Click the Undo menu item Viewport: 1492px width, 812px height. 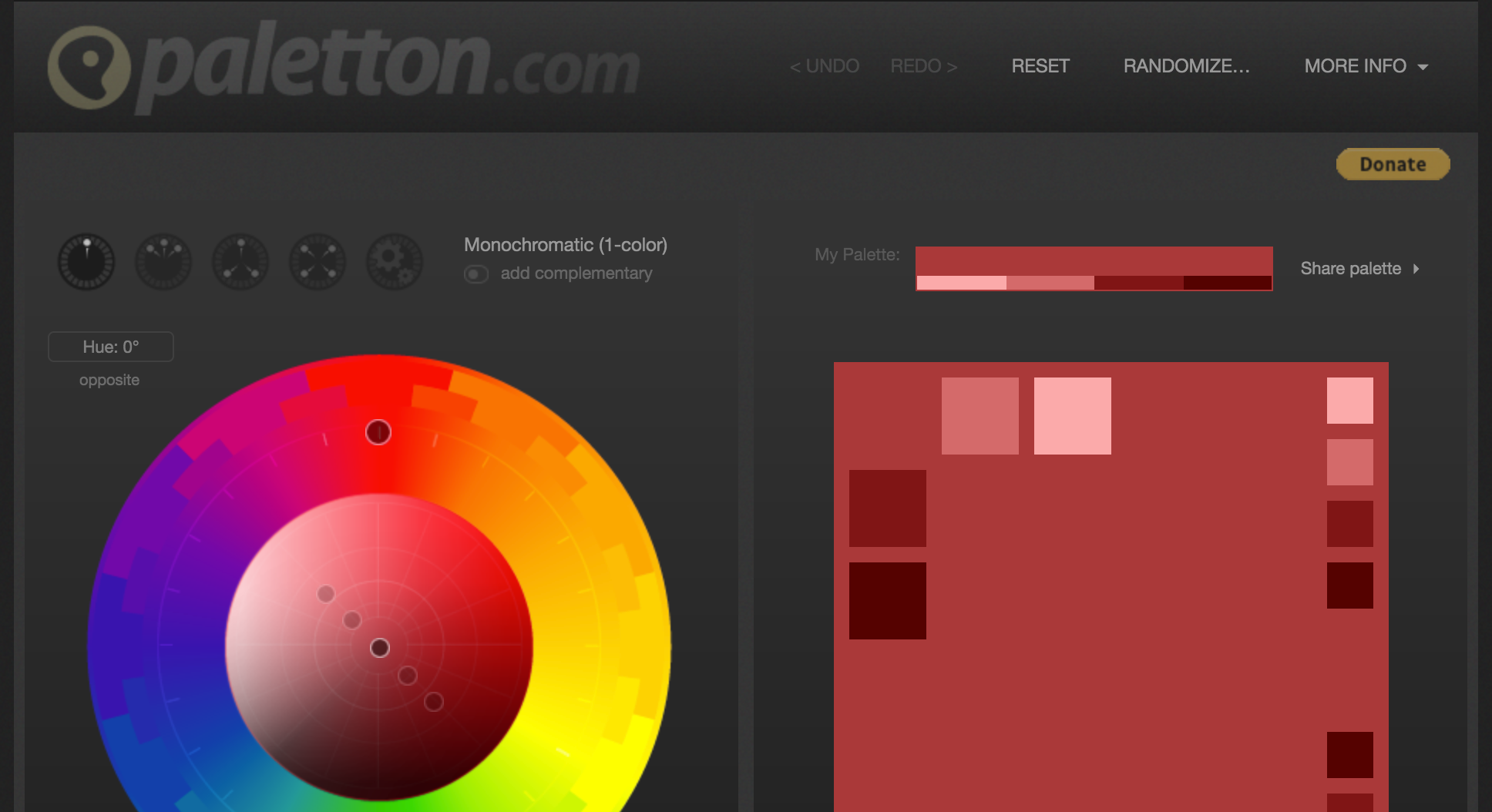pos(823,66)
